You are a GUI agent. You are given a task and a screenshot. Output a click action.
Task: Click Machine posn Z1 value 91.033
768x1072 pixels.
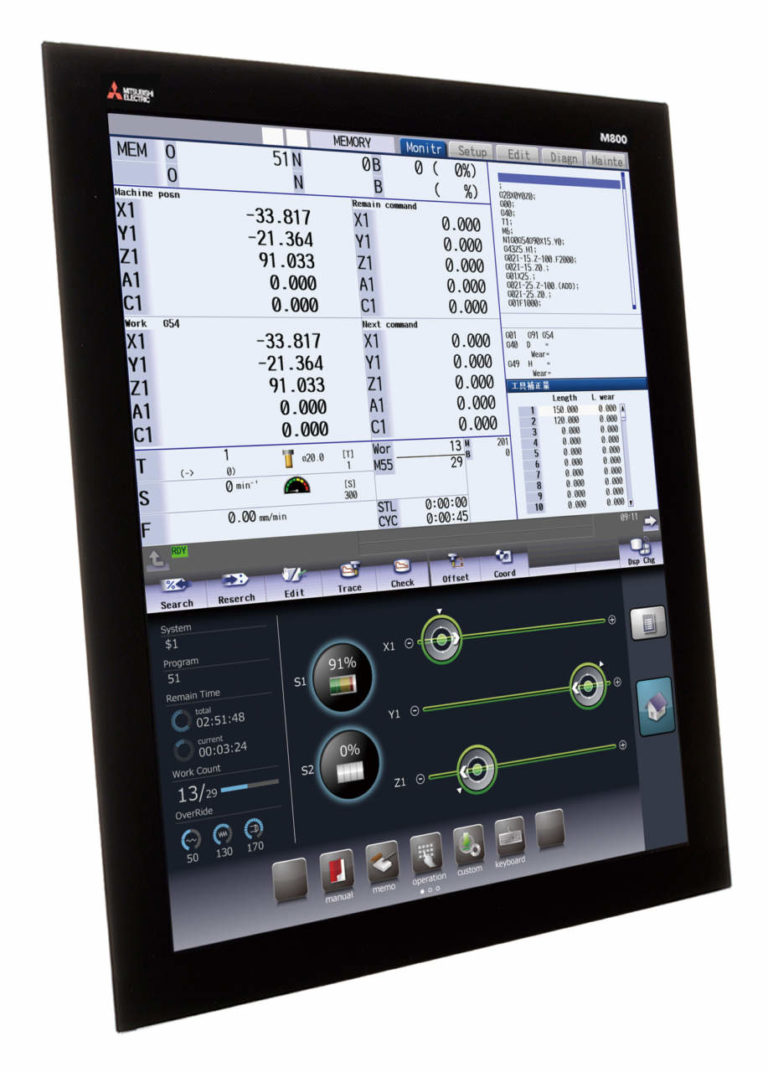287,260
